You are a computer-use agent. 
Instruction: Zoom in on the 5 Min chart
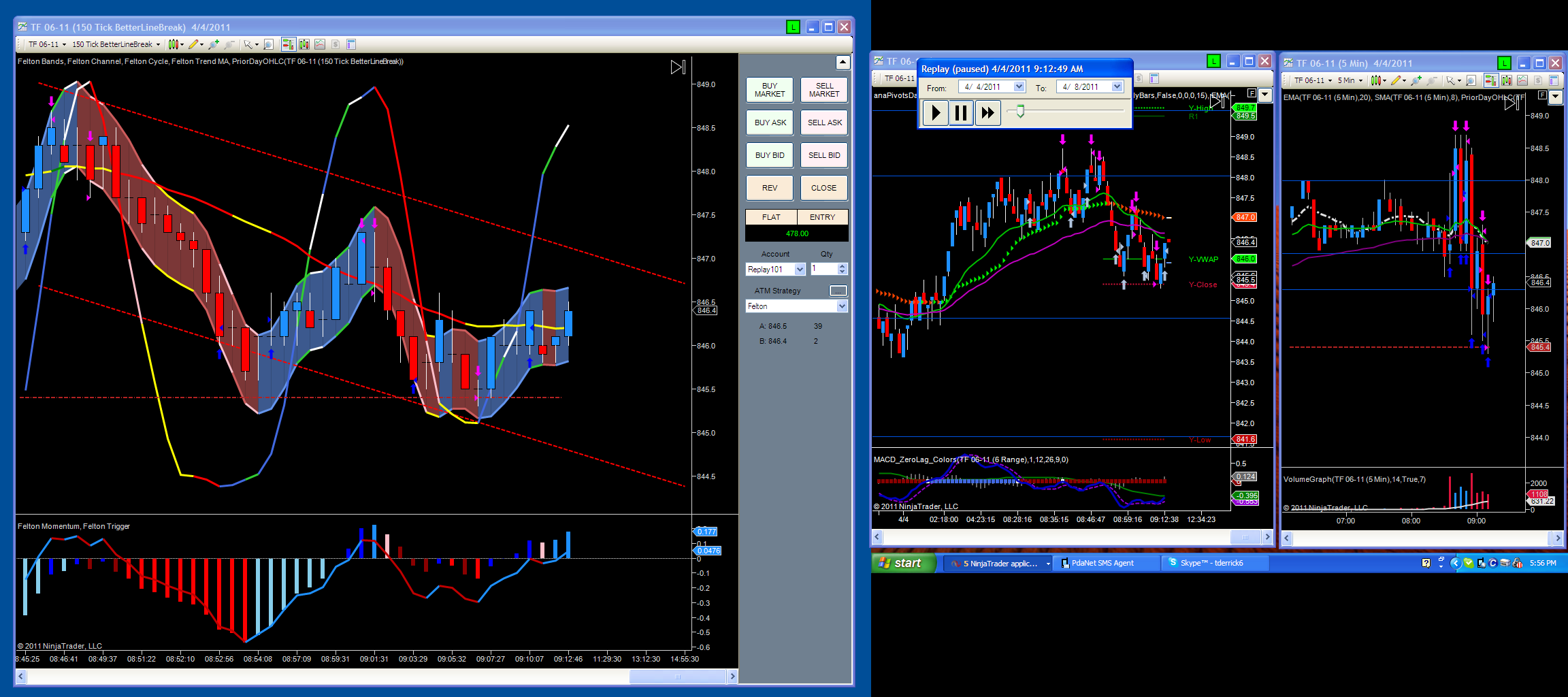[1416, 80]
